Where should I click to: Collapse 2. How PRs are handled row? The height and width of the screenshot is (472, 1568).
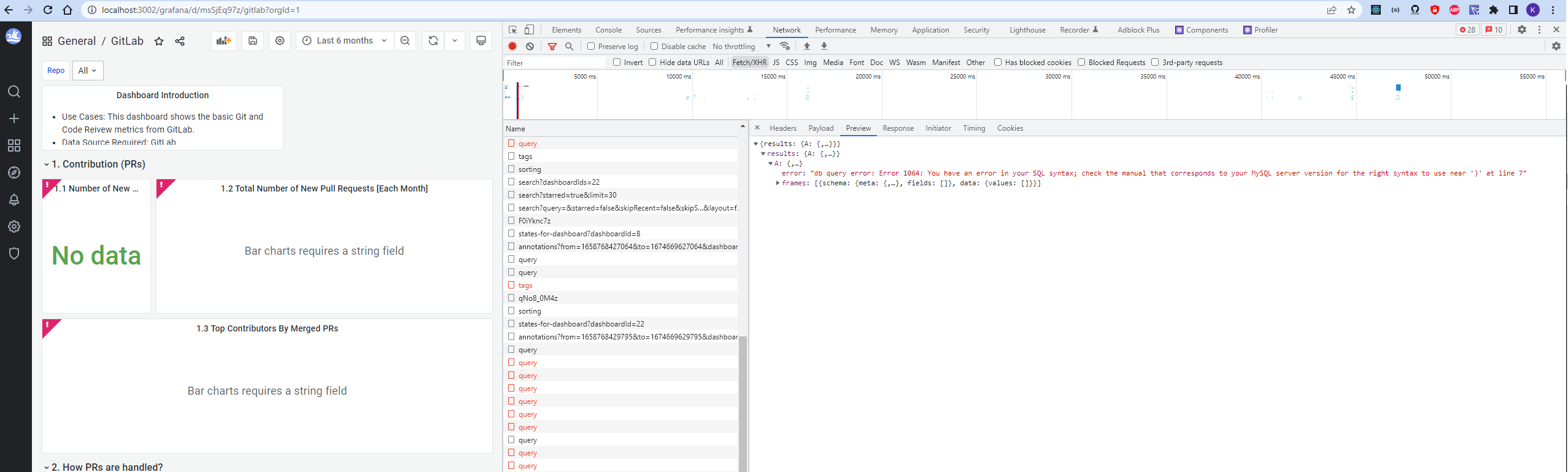pos(103,466)
